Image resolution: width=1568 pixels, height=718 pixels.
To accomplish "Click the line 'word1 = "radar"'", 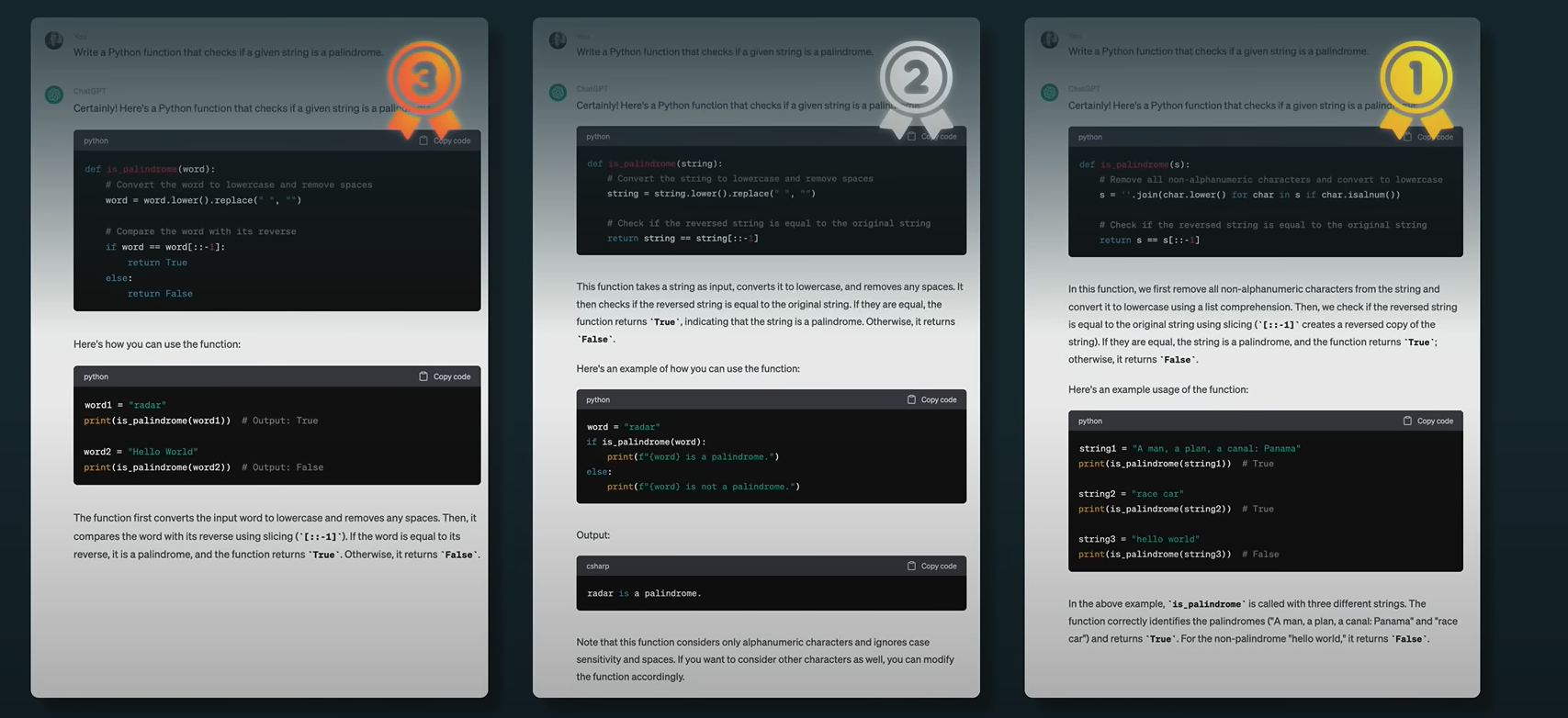I will coord(125,405).
